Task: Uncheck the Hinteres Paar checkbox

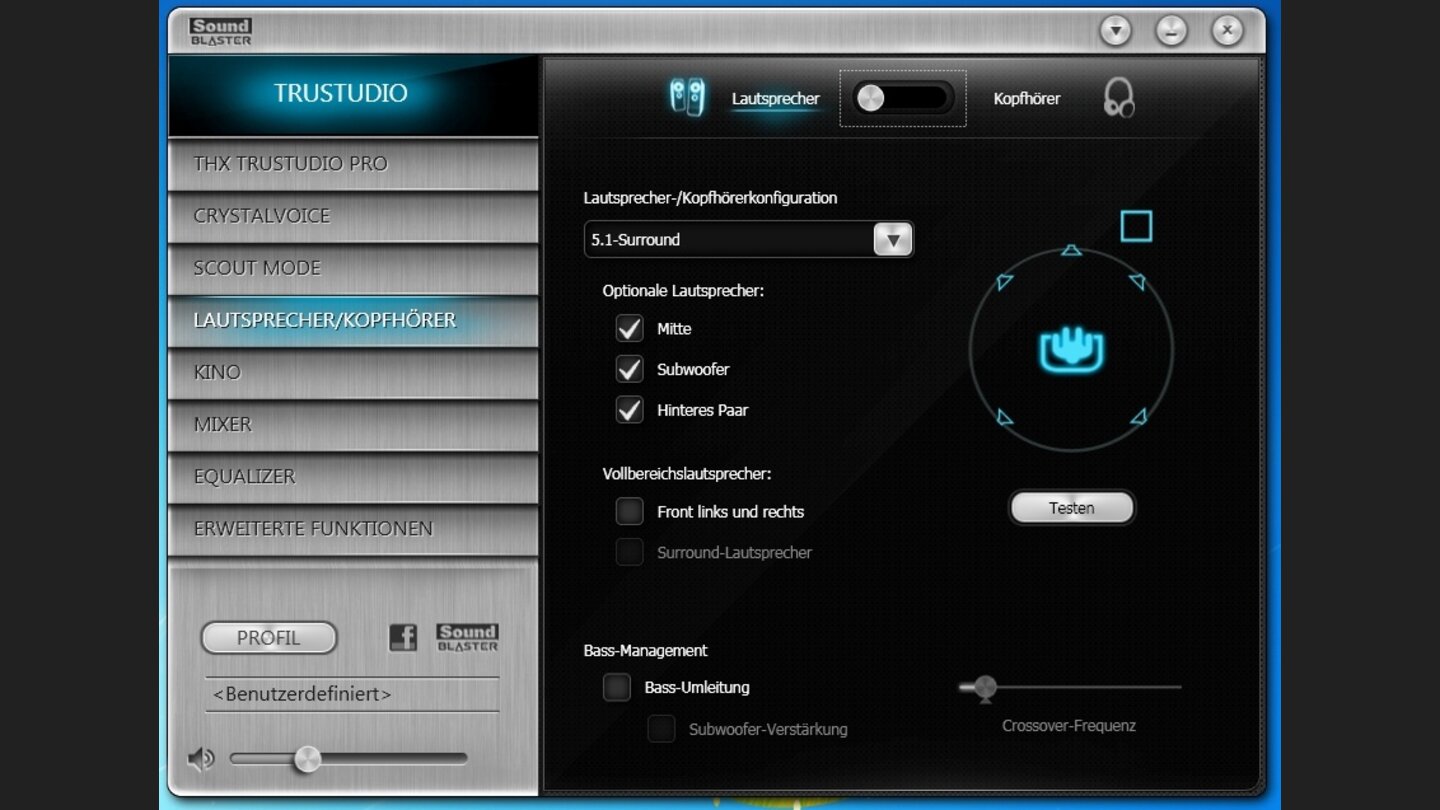Action: [629, 410]
